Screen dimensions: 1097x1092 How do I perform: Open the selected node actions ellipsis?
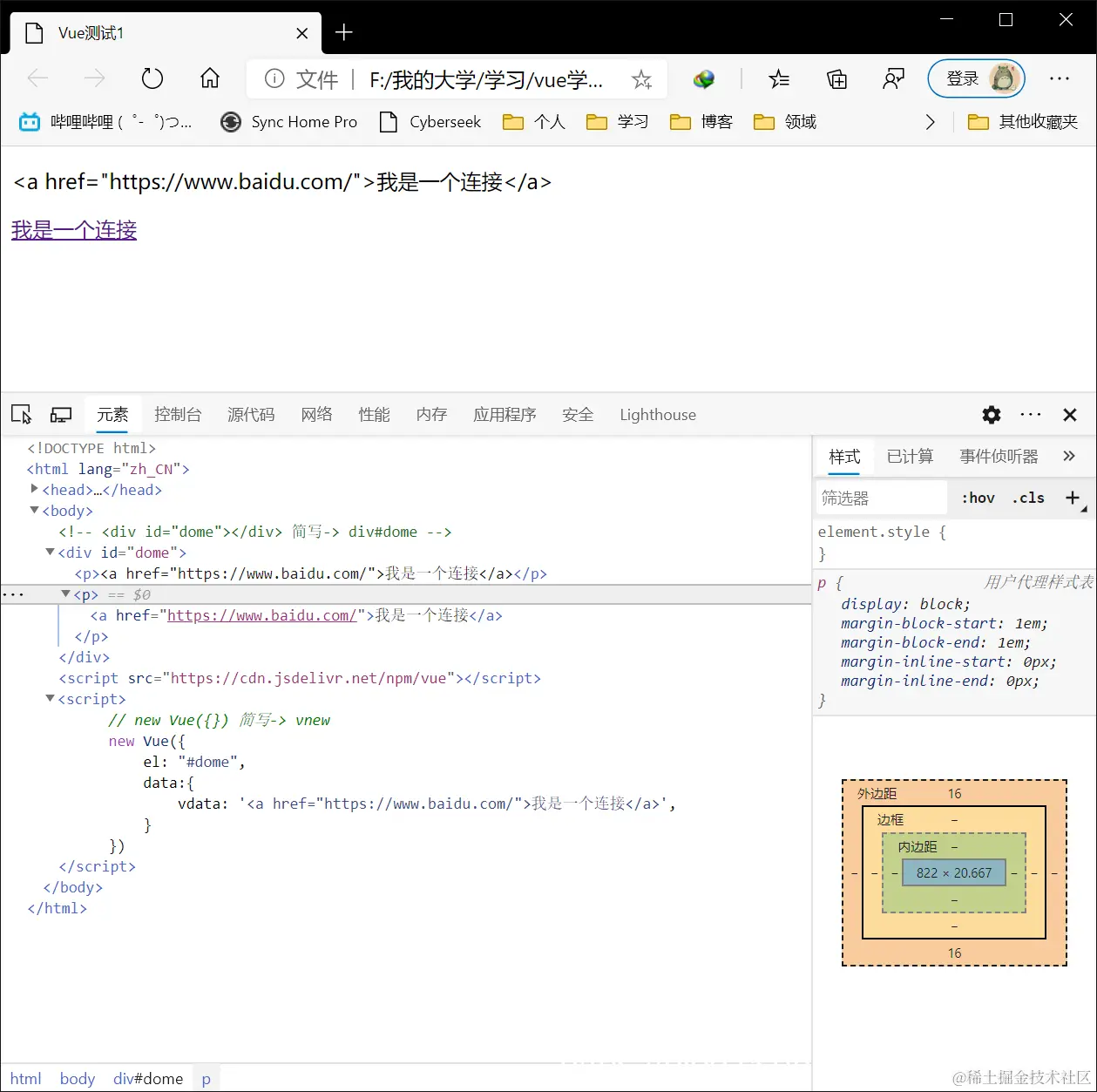coord(14,594)
